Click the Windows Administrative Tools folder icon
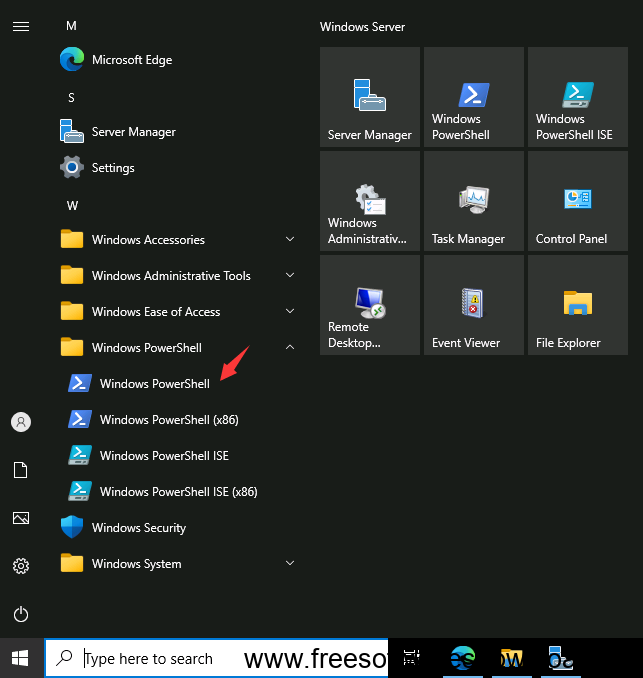Viewport: 643px width, 678px height. (72, 275)
